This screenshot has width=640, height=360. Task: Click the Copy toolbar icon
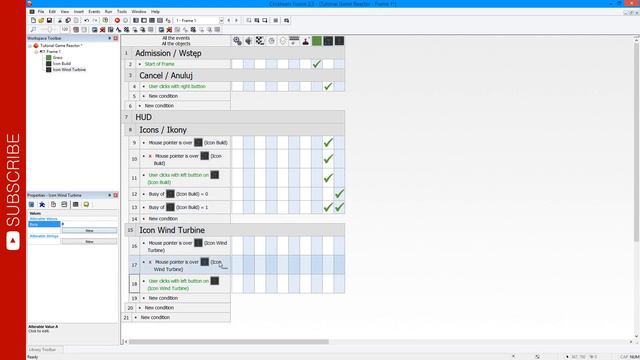click(x=68, y=20)
